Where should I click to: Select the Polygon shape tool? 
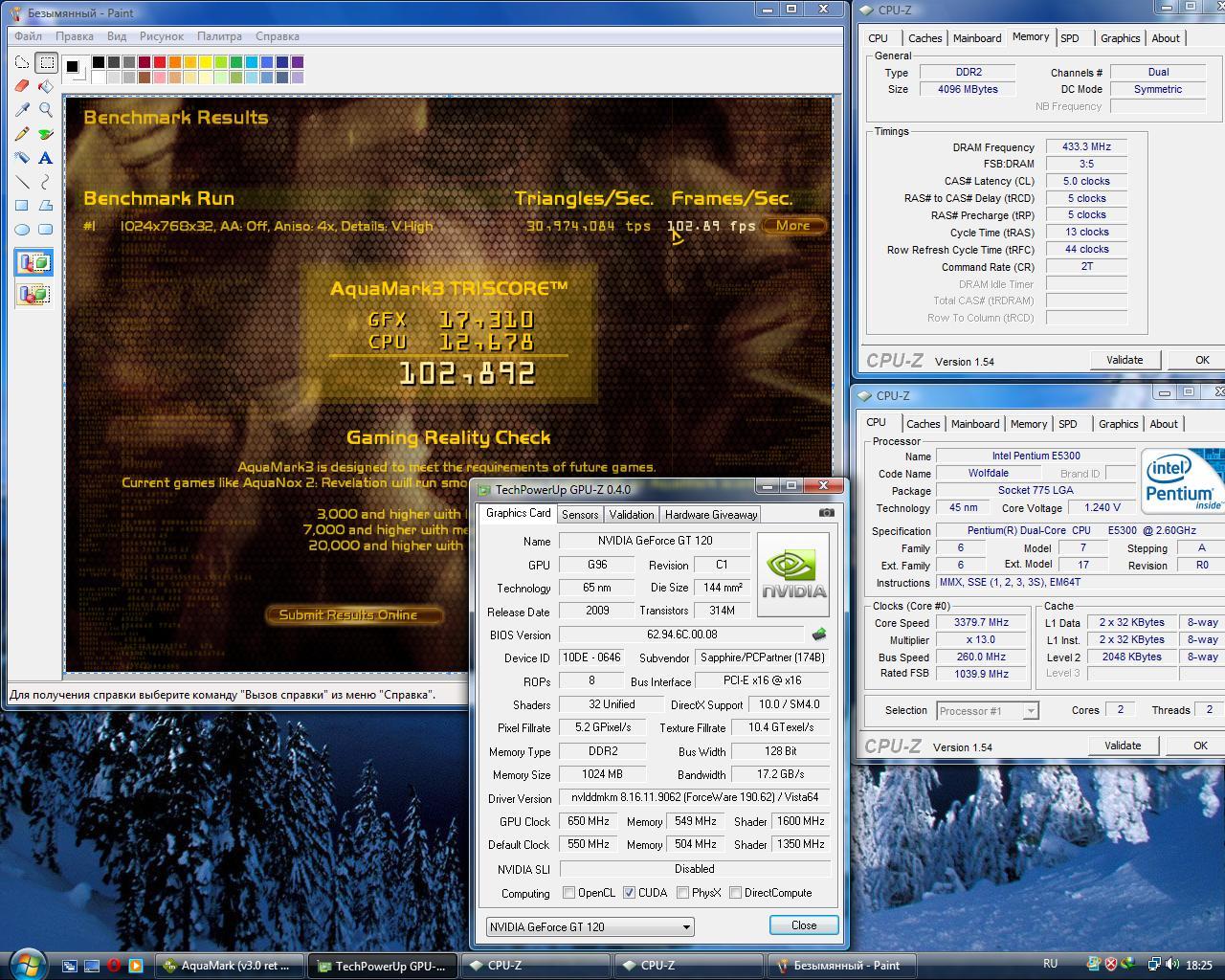click(46, 206)
